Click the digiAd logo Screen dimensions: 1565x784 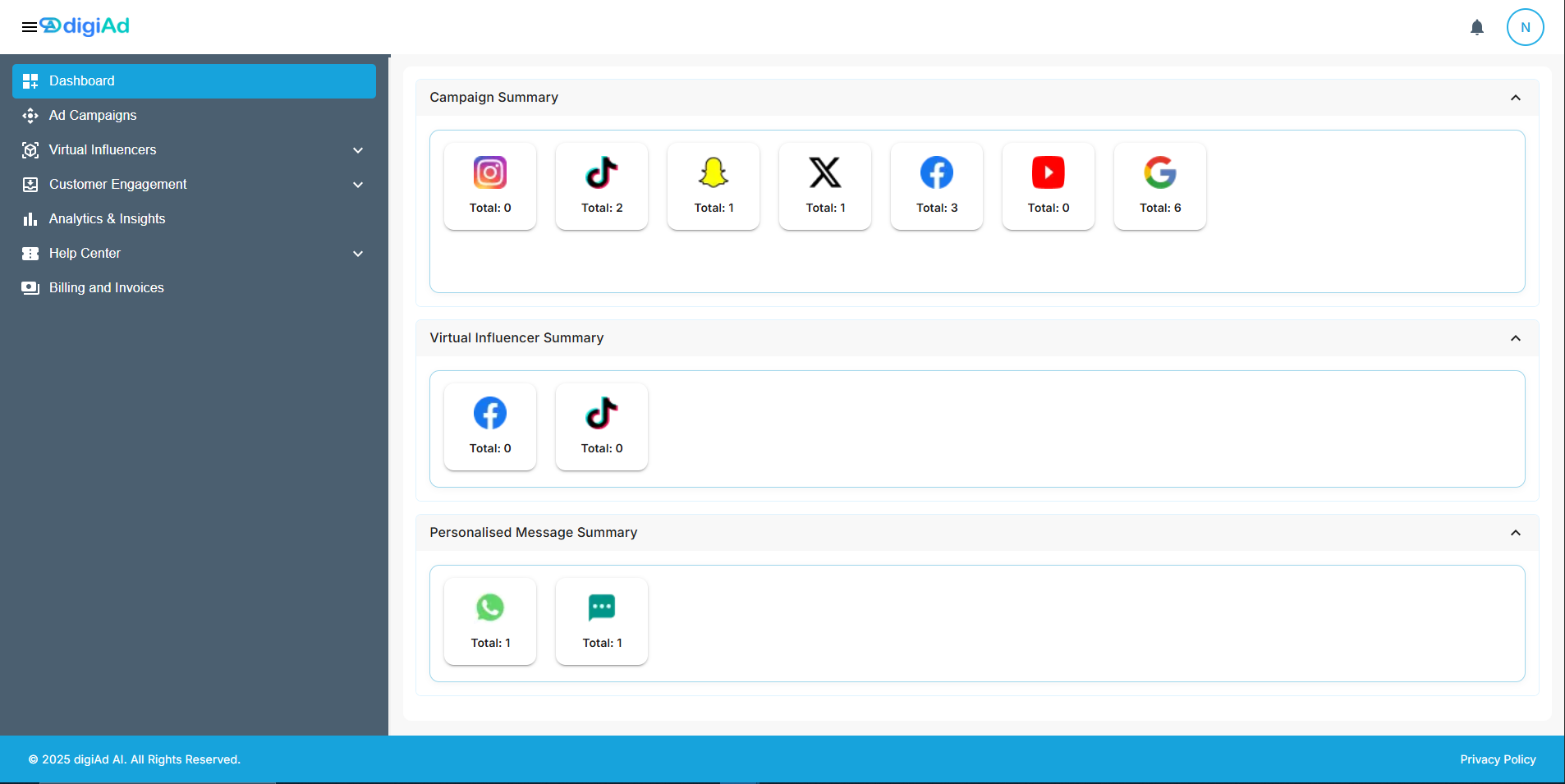[85, 26]
